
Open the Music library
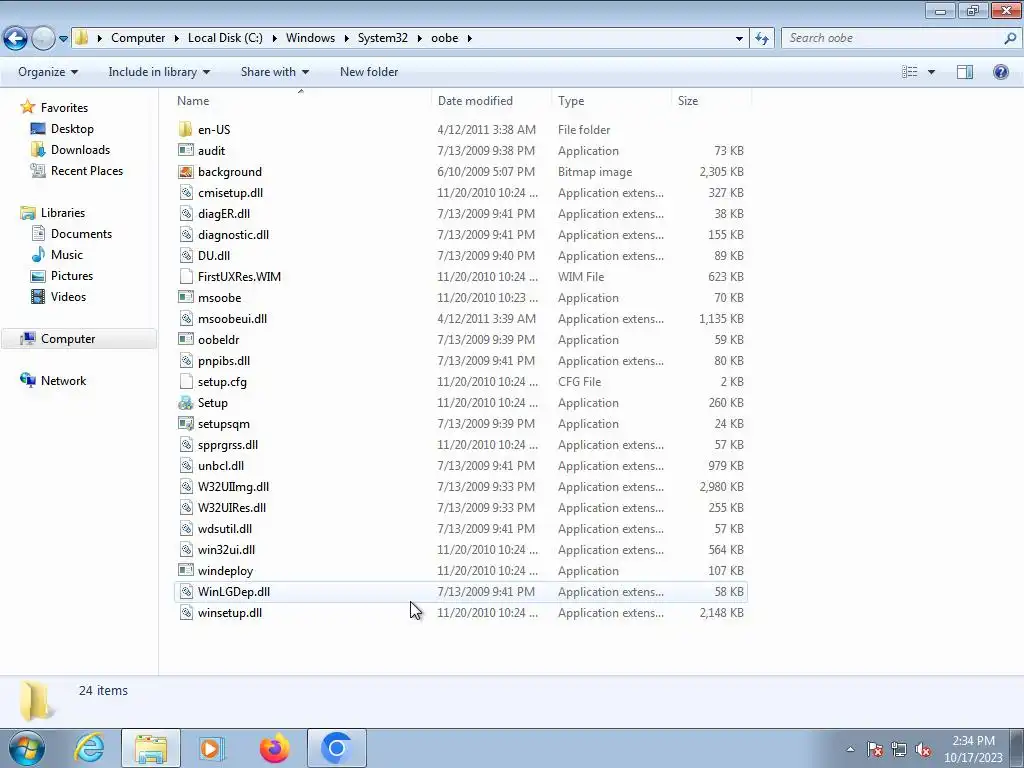[x=67, y=255]
